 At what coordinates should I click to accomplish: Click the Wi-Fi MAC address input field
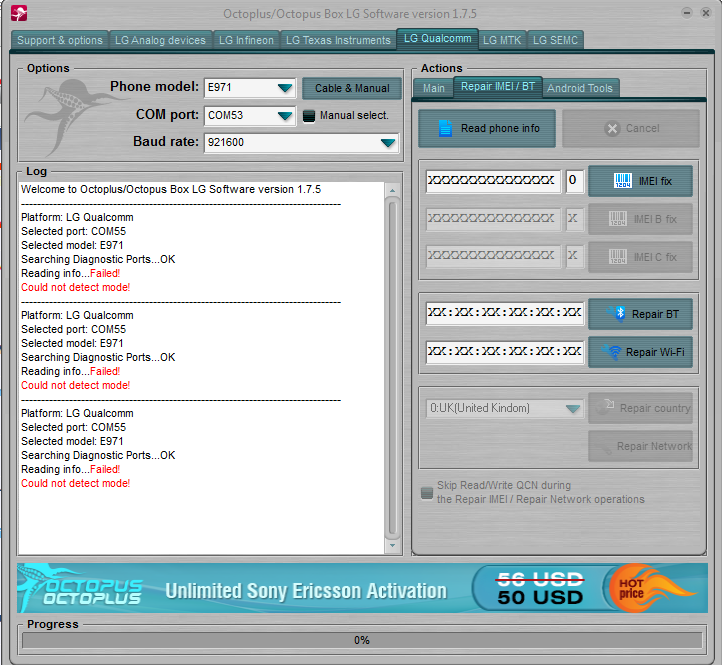click(x=505, y=352)
